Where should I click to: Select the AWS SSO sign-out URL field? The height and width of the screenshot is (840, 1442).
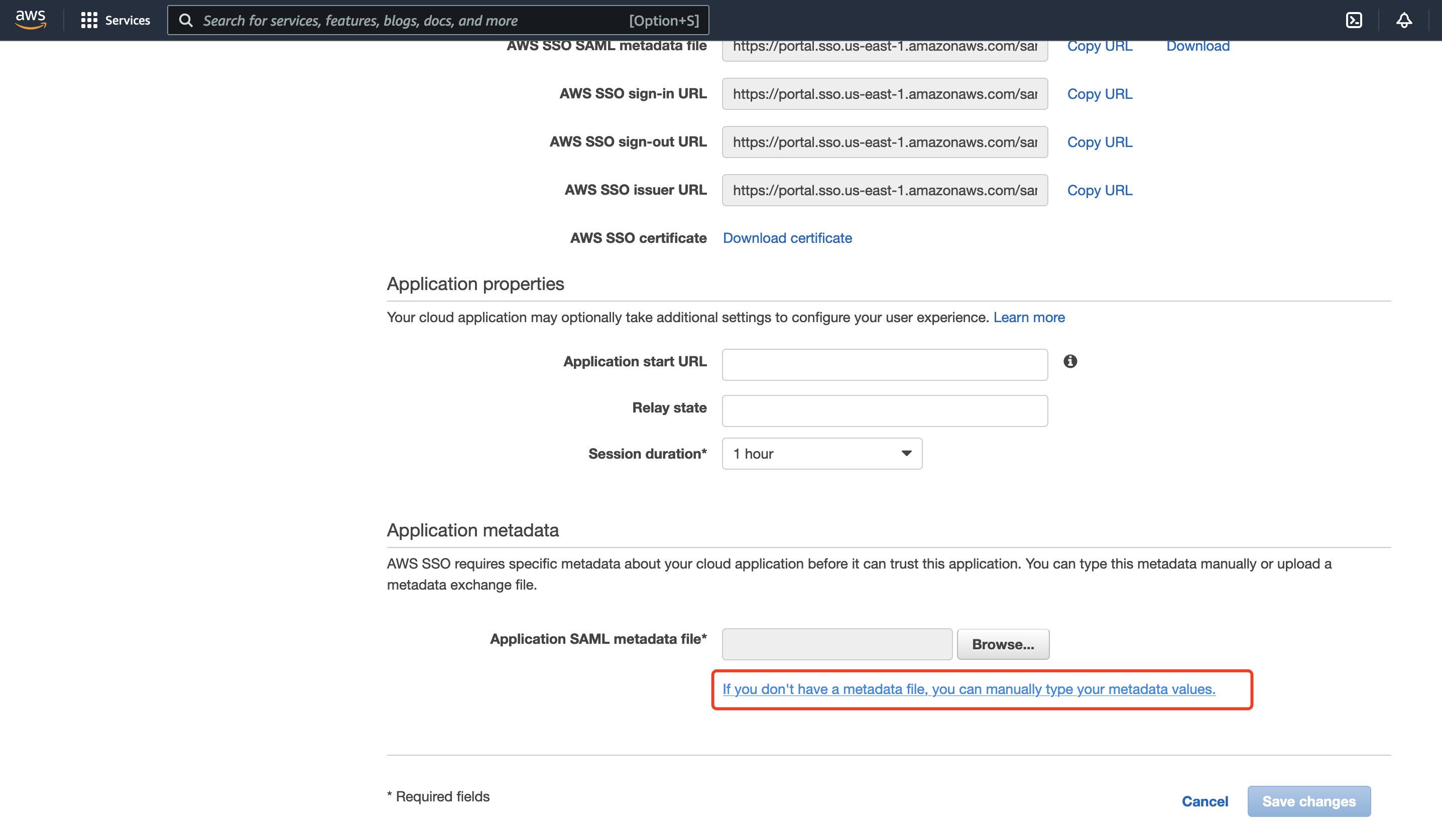click(x=885, y=142)
